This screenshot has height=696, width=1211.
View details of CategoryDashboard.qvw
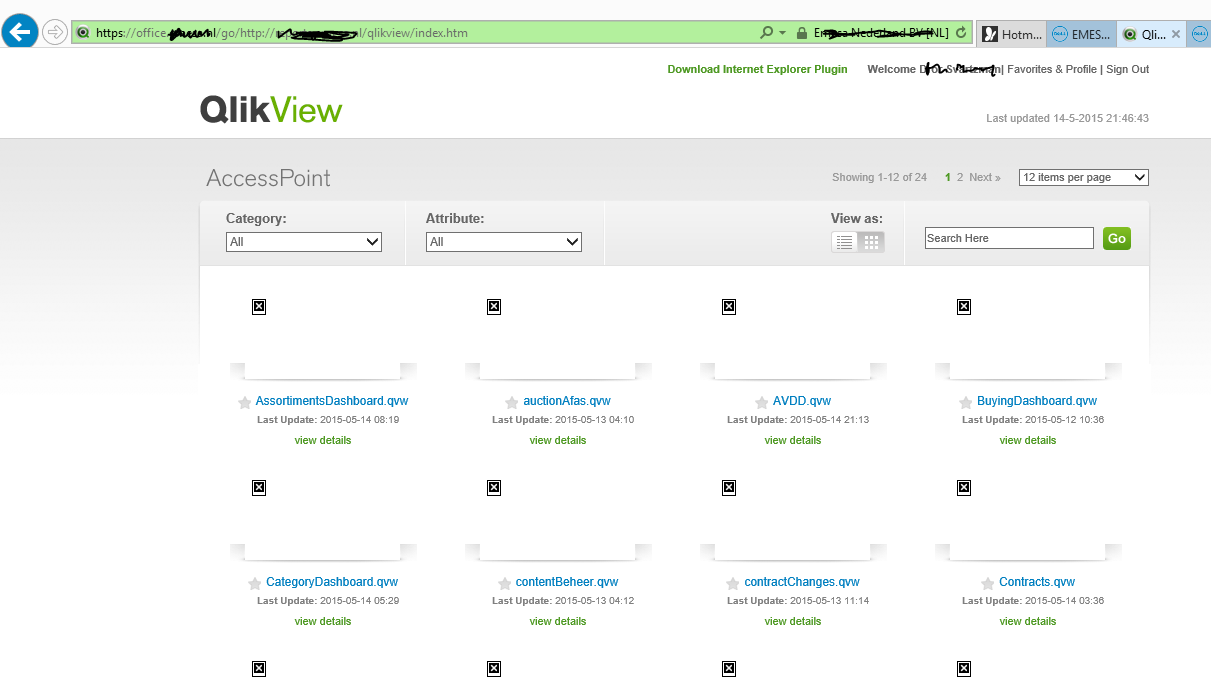pyautogui.click(x=323, y=621)
